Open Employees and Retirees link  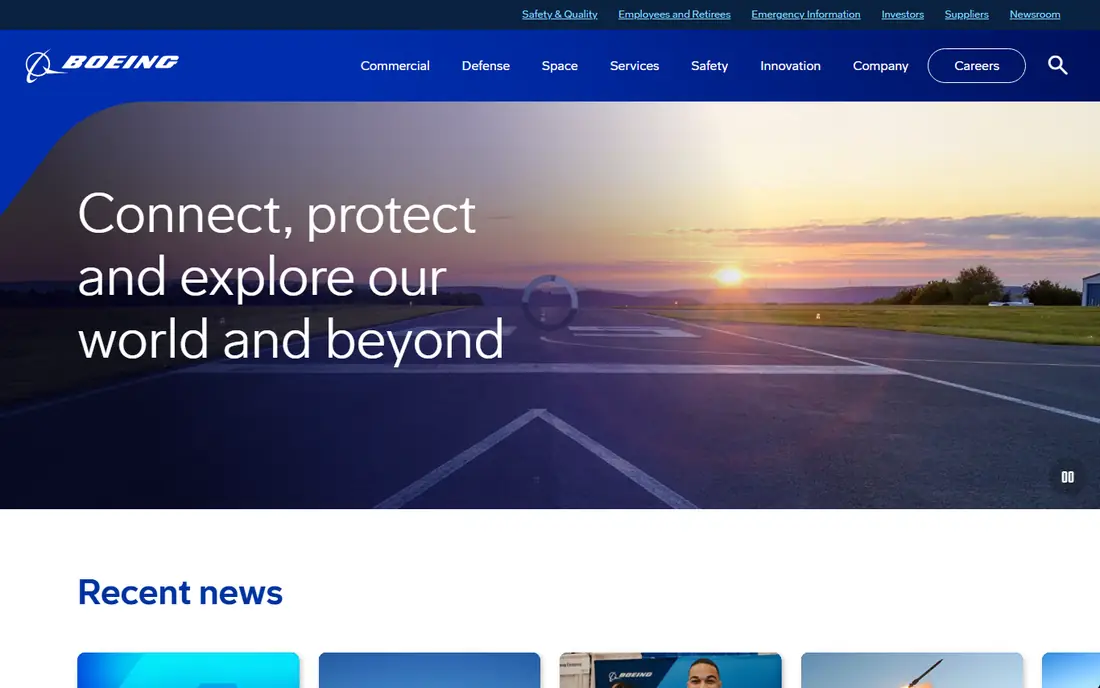(674, 14)
